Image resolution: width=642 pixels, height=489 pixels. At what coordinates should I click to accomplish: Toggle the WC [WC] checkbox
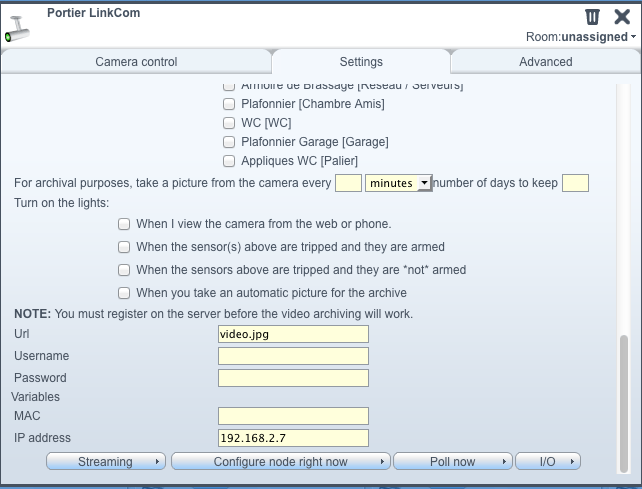point(229,123)
